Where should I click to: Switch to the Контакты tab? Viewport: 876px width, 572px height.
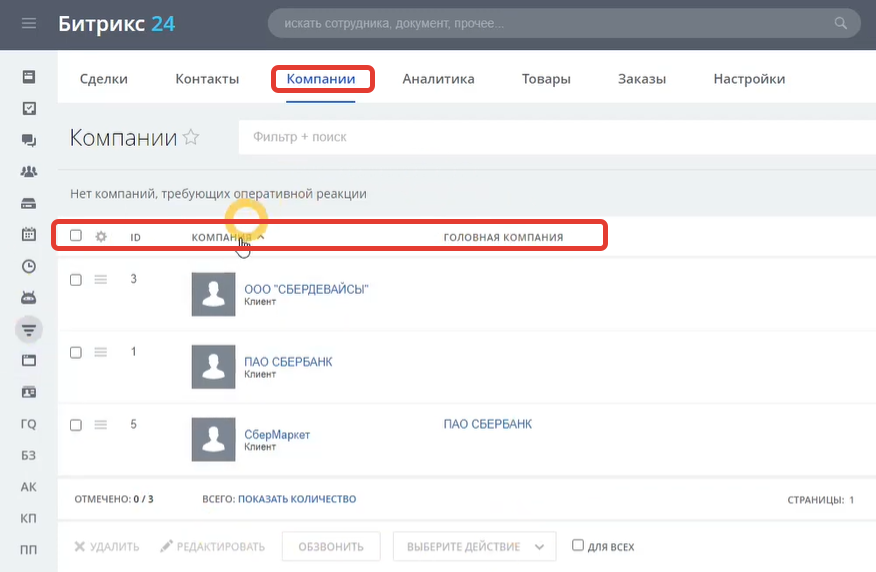pos(207,79)
